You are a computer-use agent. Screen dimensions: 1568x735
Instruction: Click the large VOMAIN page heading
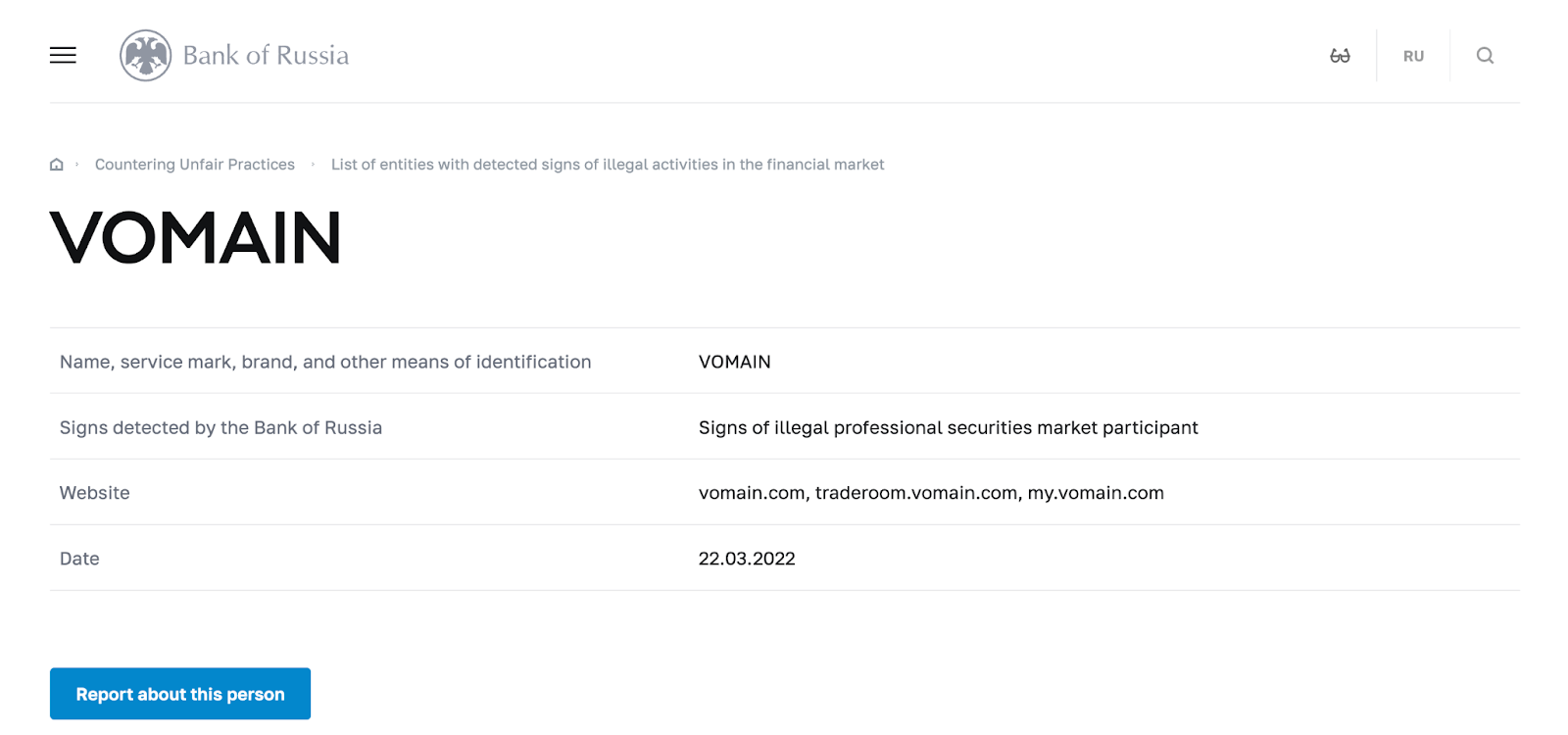click(x=196, y=238)
